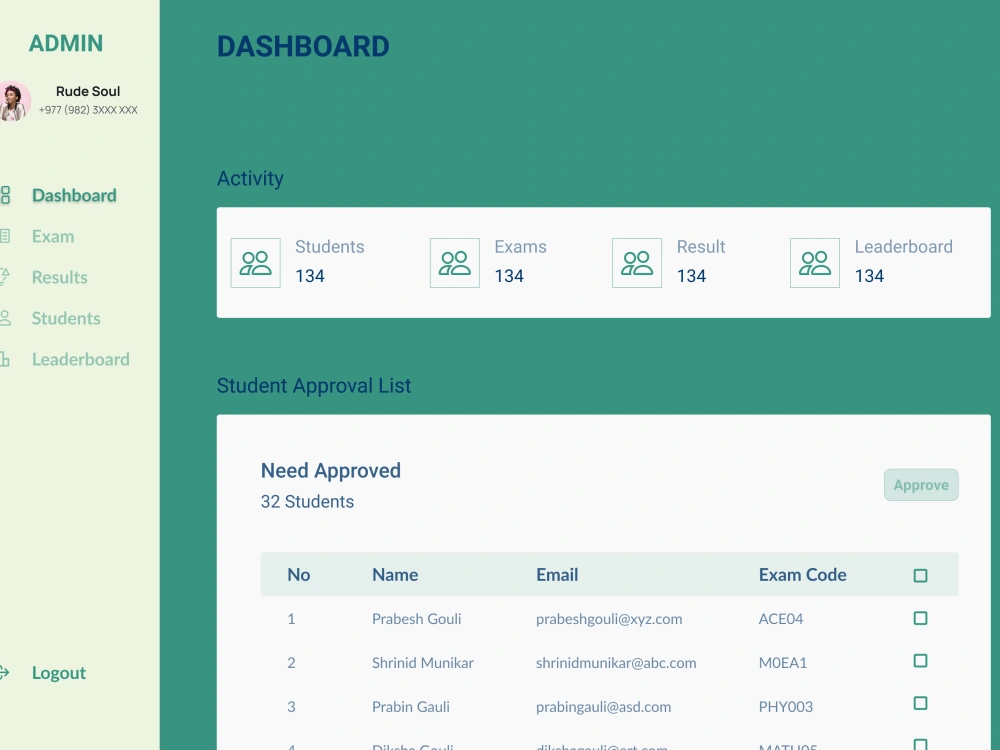Click the Students card people icon

point(255,263)
